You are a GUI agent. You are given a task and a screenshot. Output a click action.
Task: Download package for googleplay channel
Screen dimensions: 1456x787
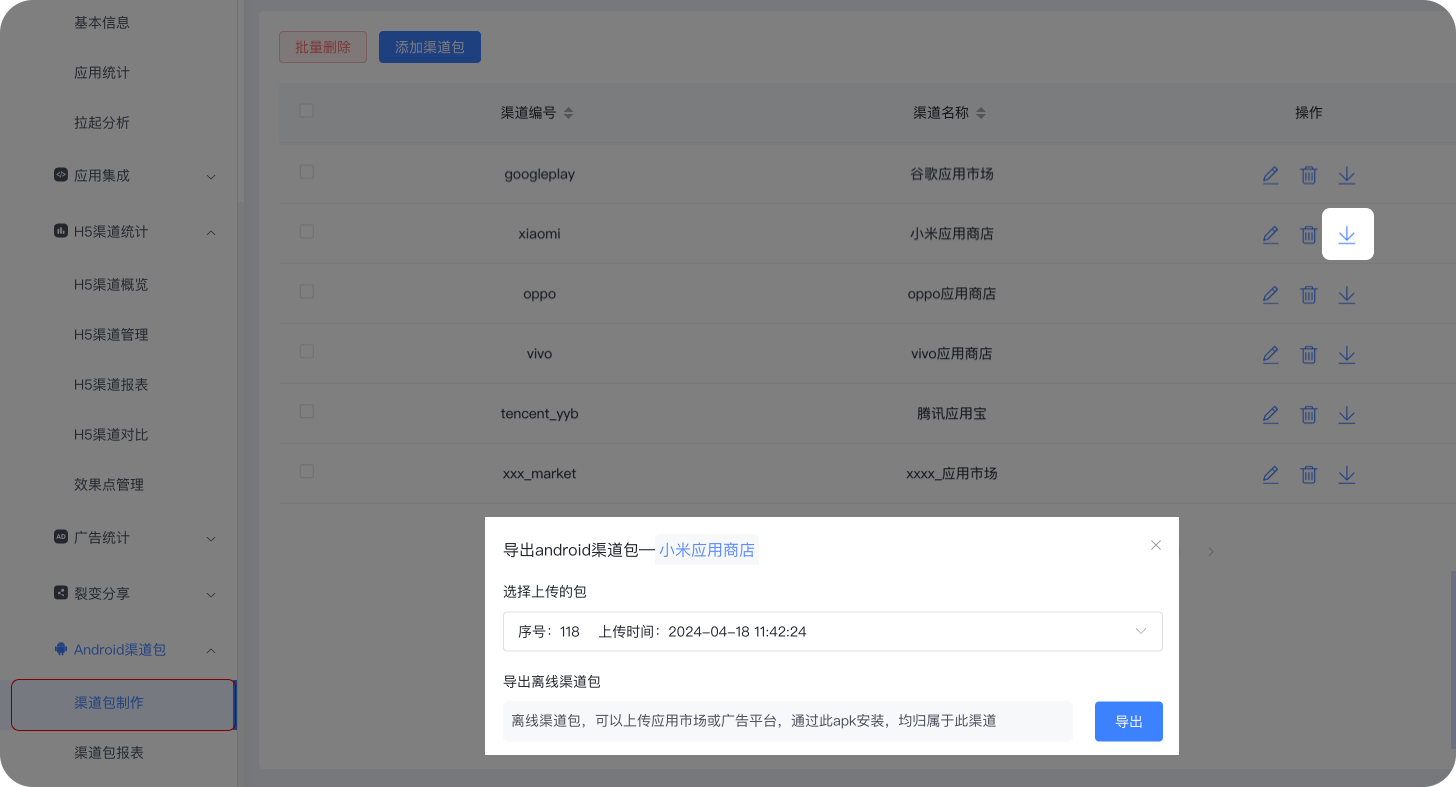1347,174
